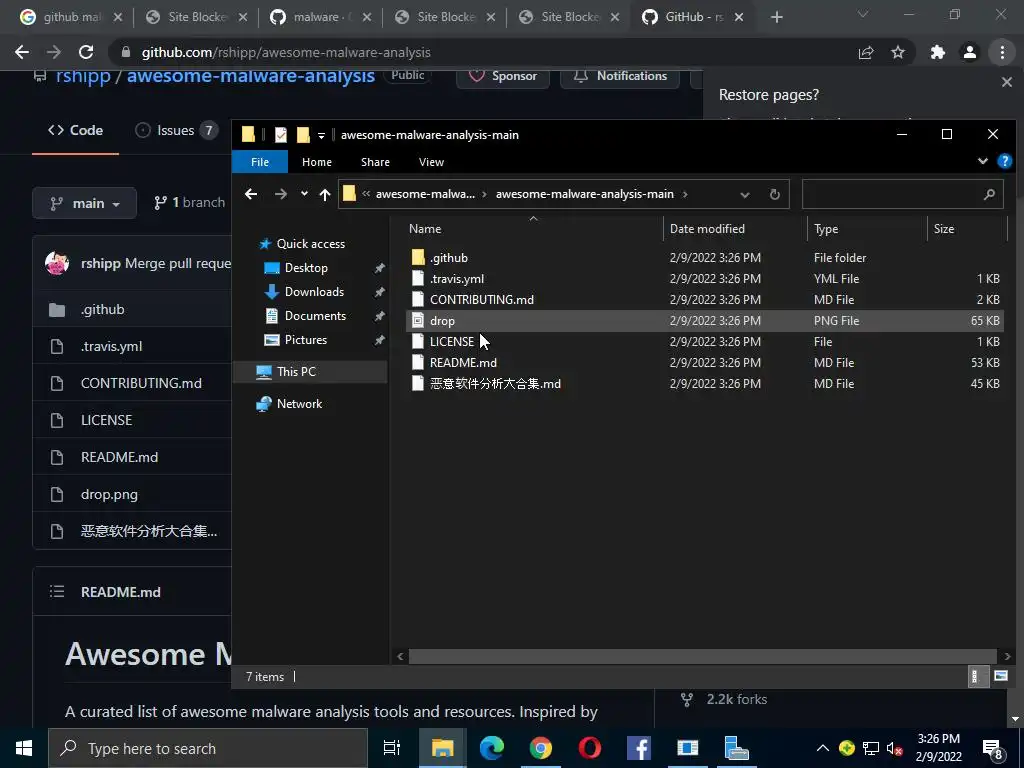Open the View ribbon tab
This screenshot has height=768, width=1024.
coord(431,162)
